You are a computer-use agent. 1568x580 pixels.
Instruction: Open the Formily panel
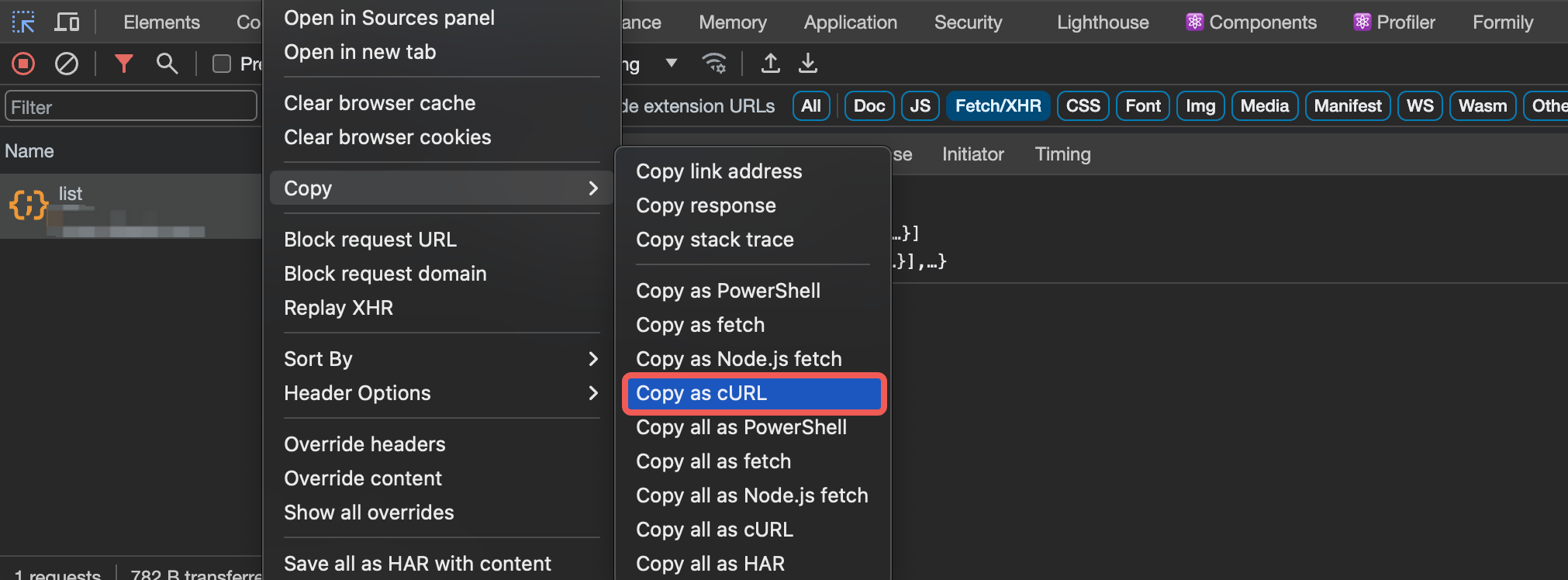(1503, 22)
